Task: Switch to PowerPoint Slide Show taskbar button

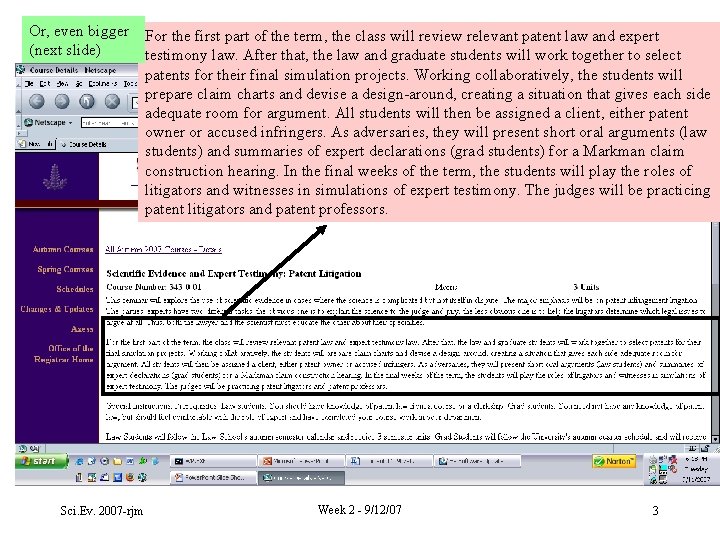Action: click(213, 478)
